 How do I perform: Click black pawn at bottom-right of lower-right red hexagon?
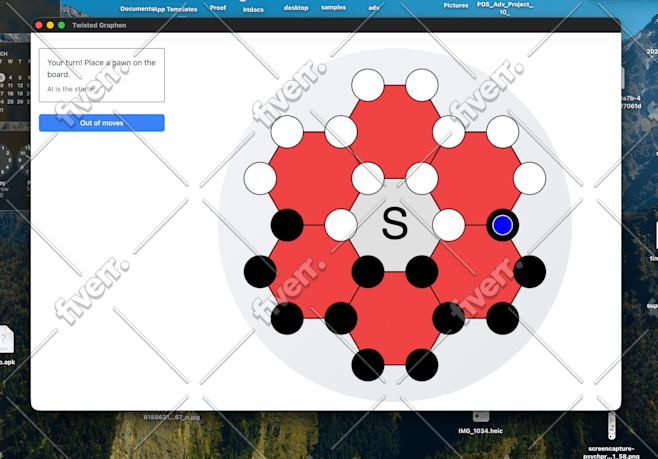tap(502, 318)
